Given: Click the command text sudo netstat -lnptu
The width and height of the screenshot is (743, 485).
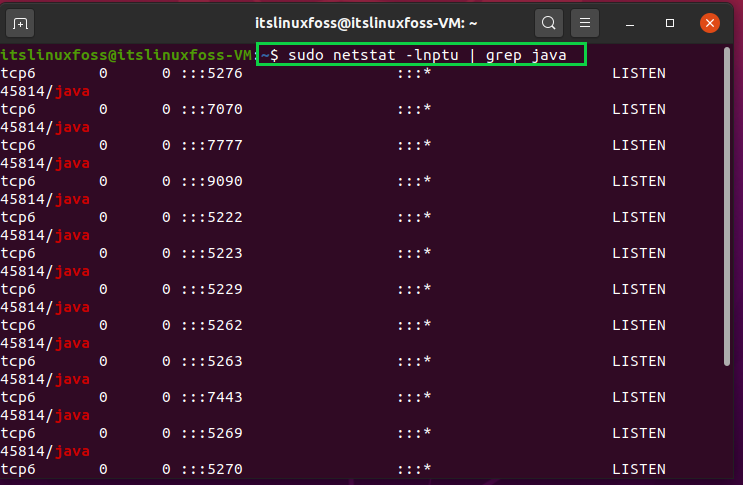Looking at the screenshot, I should point(373,55).
